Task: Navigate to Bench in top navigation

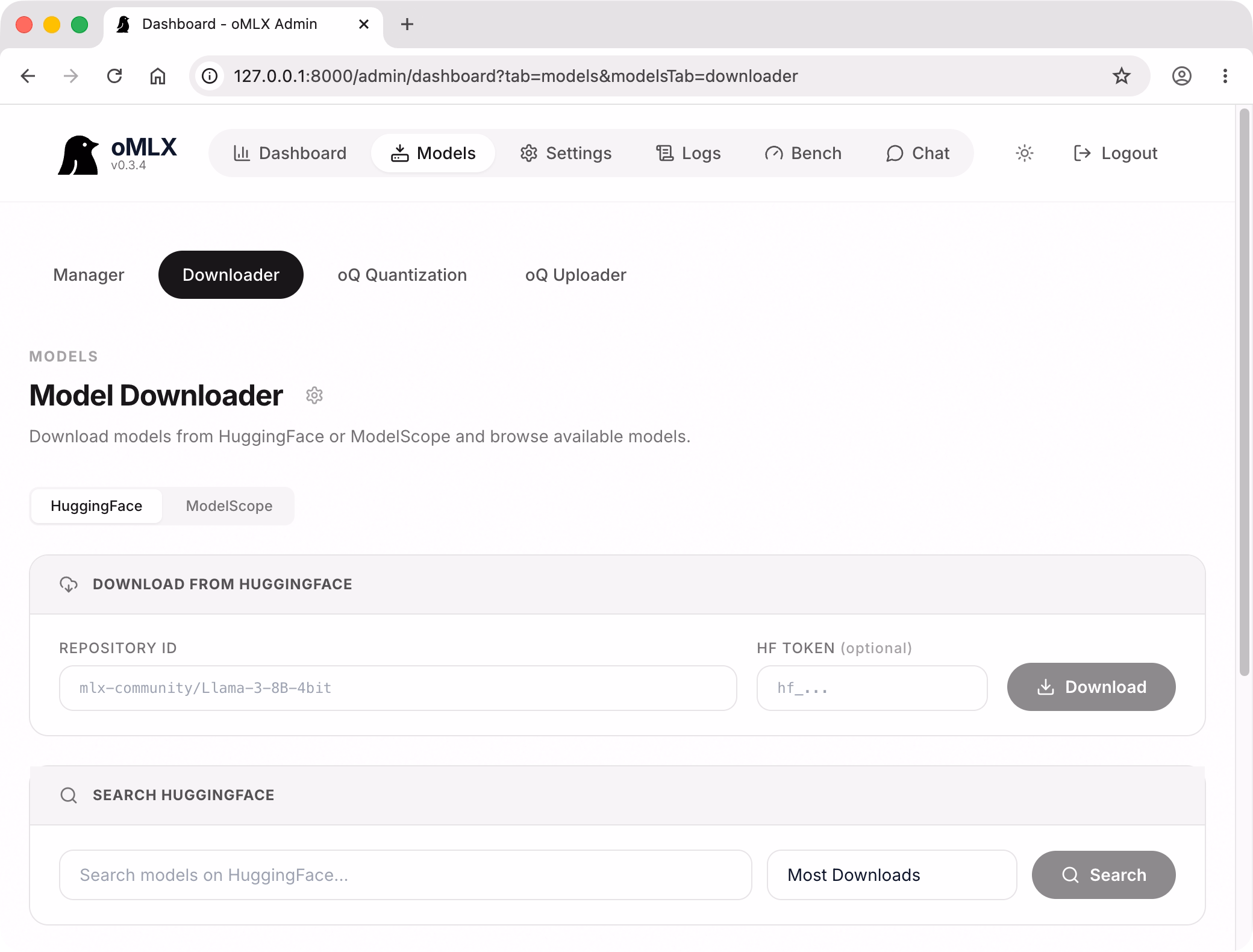Action: [803, 153]
